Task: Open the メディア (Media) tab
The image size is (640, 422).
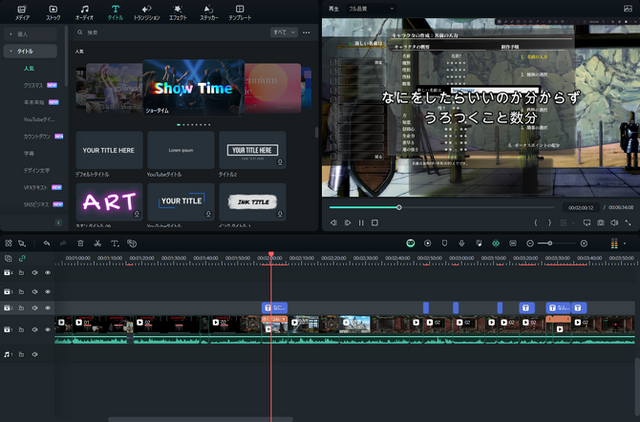Action: [22, 12]
